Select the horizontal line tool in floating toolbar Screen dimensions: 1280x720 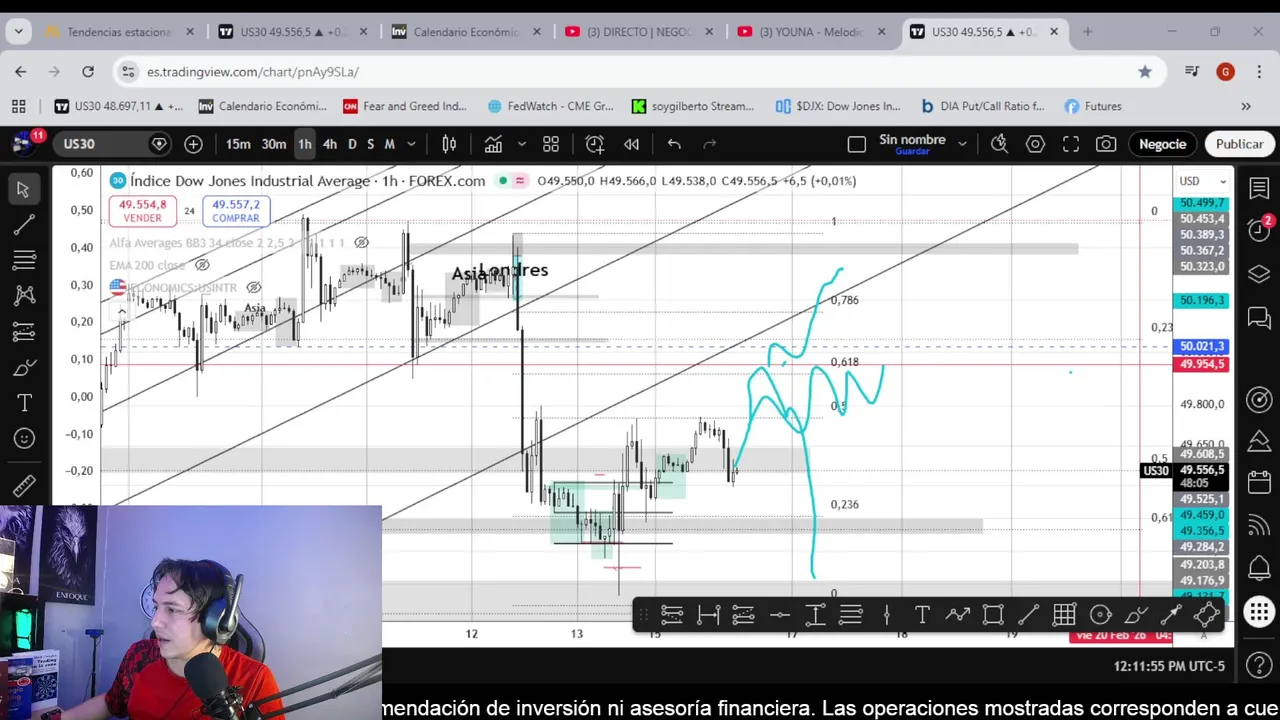pos(780,615)
